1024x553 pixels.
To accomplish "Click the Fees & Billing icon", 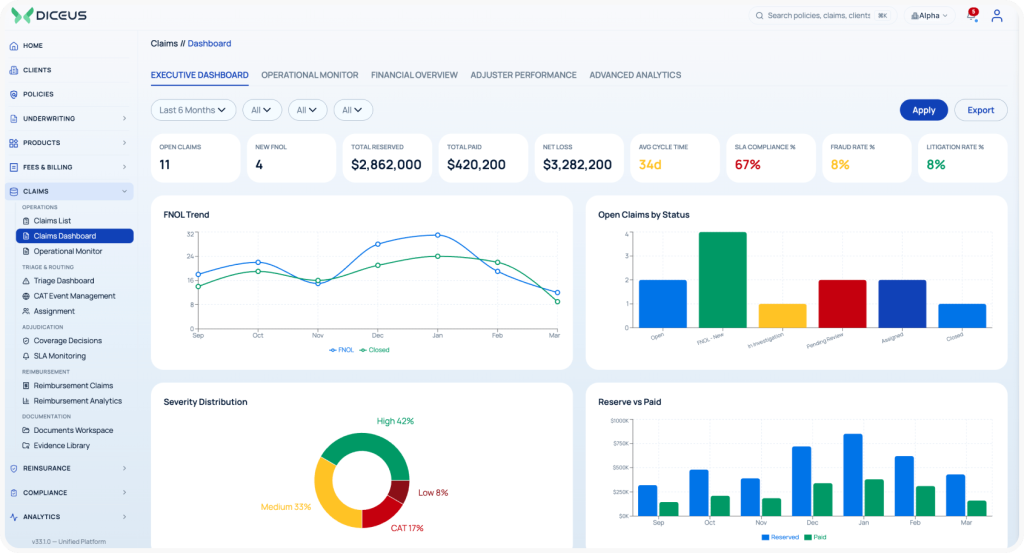I will coord(14,167).
